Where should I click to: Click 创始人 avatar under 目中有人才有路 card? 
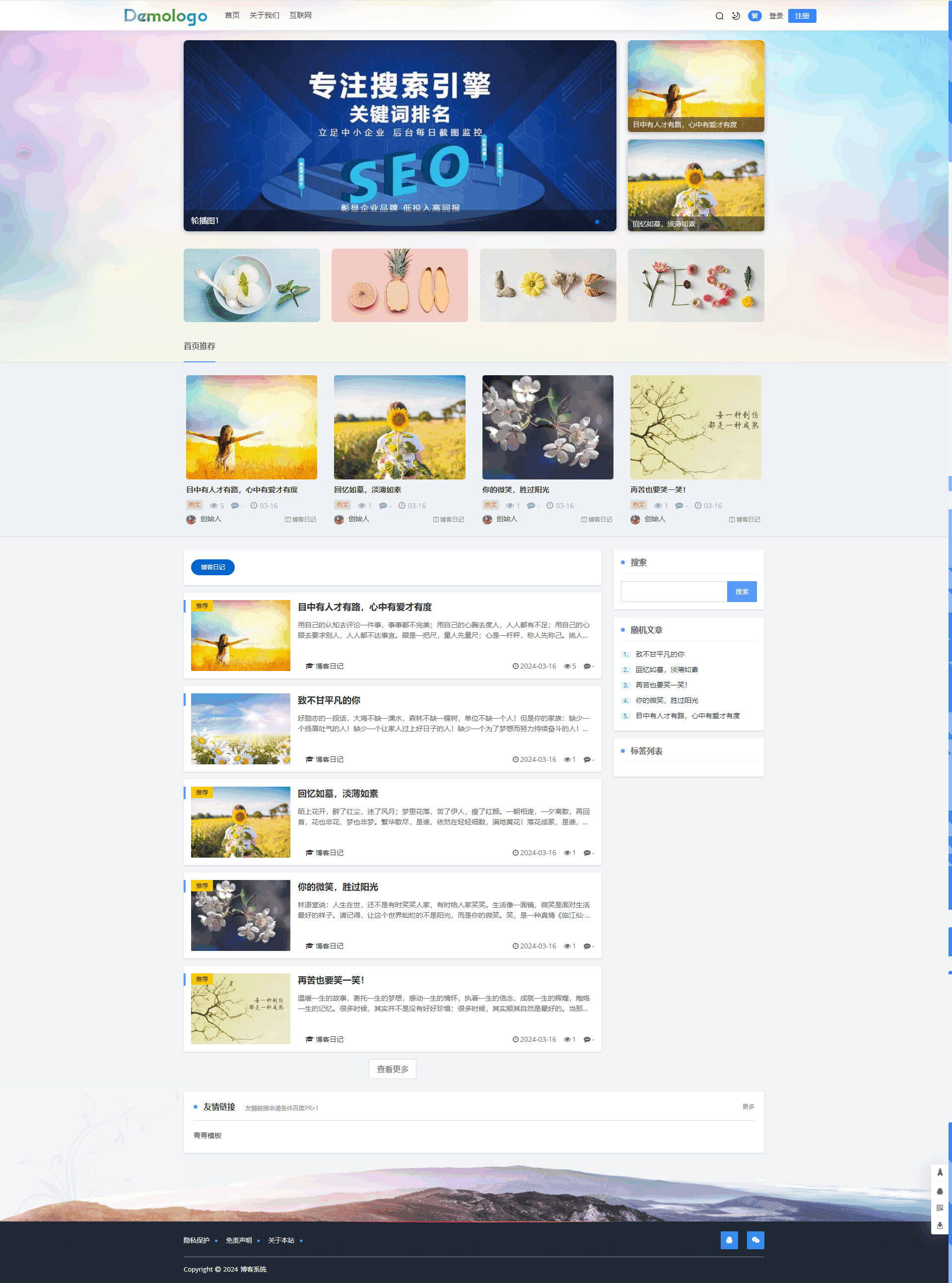click(191, 519)
